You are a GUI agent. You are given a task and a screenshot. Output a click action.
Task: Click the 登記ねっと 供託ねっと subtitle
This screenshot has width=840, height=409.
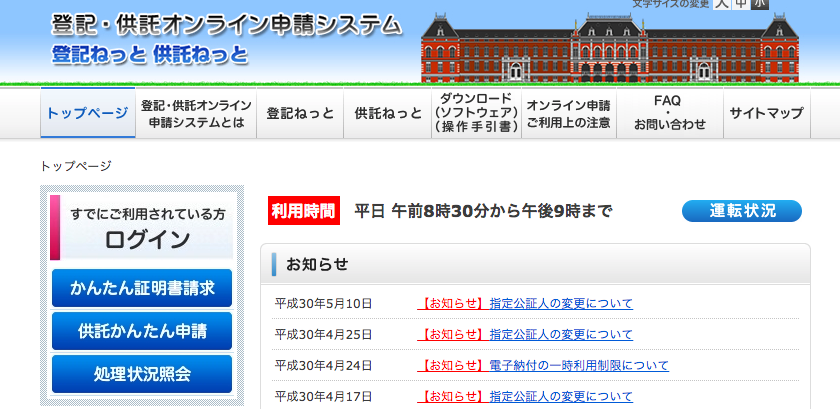pyautogui.click(x=150, y=55)
